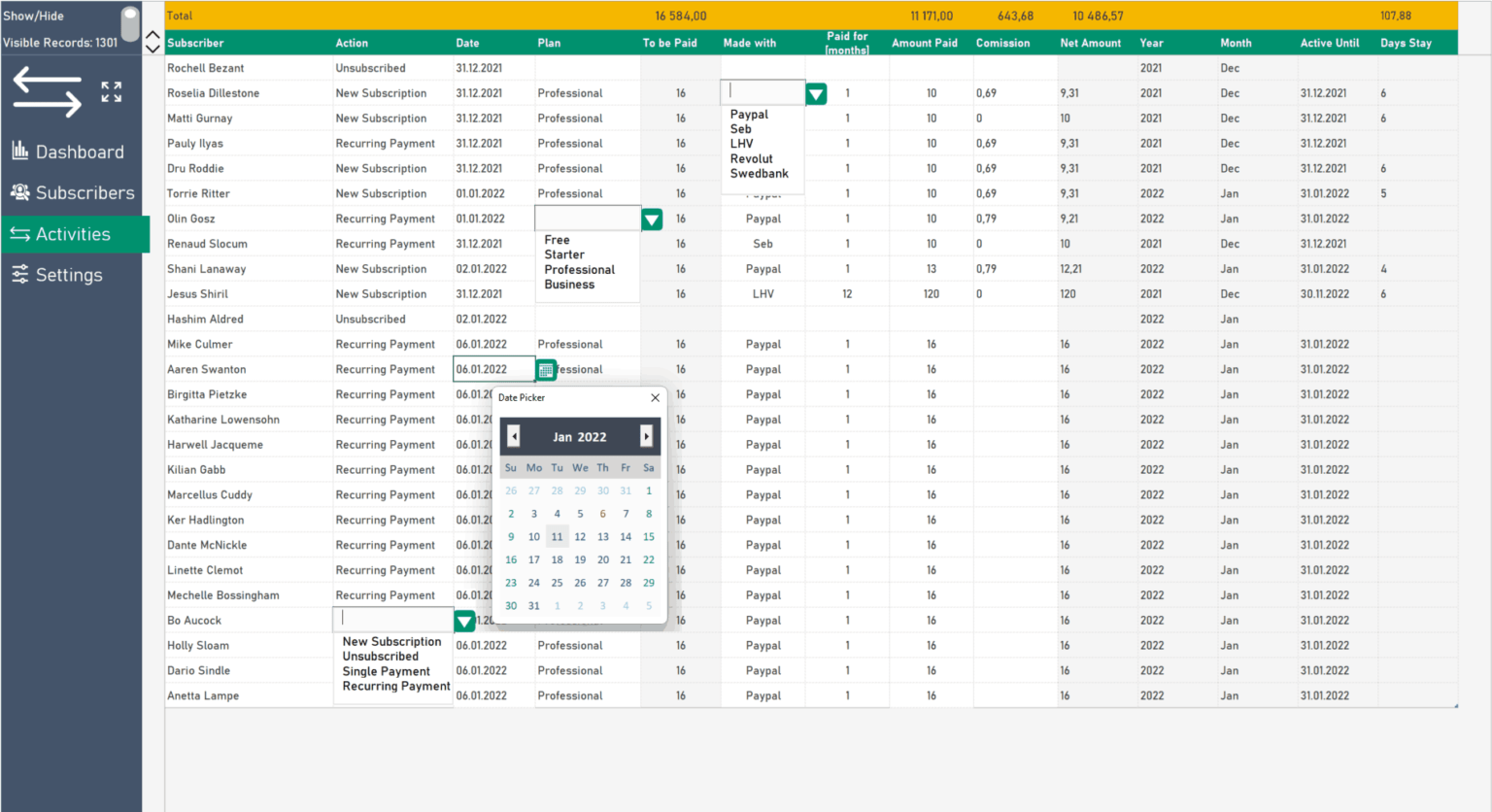1492x812 pixels.
Task: Click the up chevron beside Visible Records
Action: click(153, 33)
